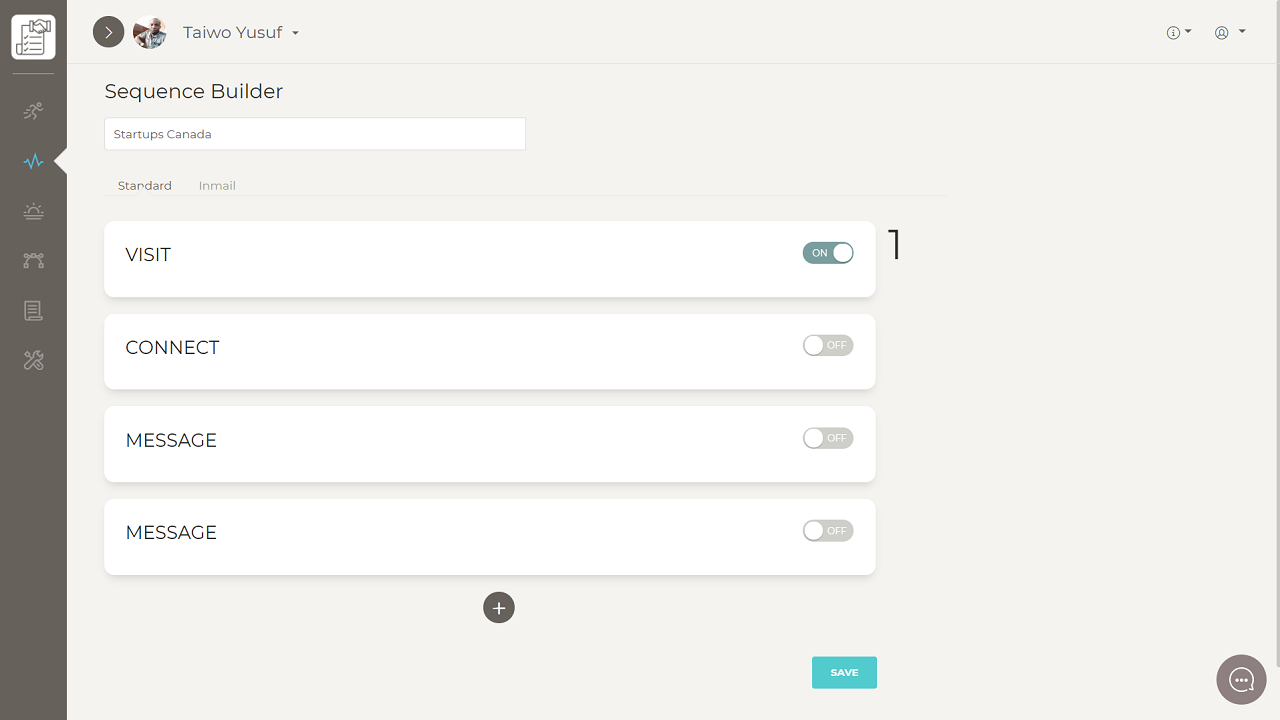The width and height of the screenshot is (1280, 720).
Task: Open the info icon dropdown menu
Action: (1179, 33)
